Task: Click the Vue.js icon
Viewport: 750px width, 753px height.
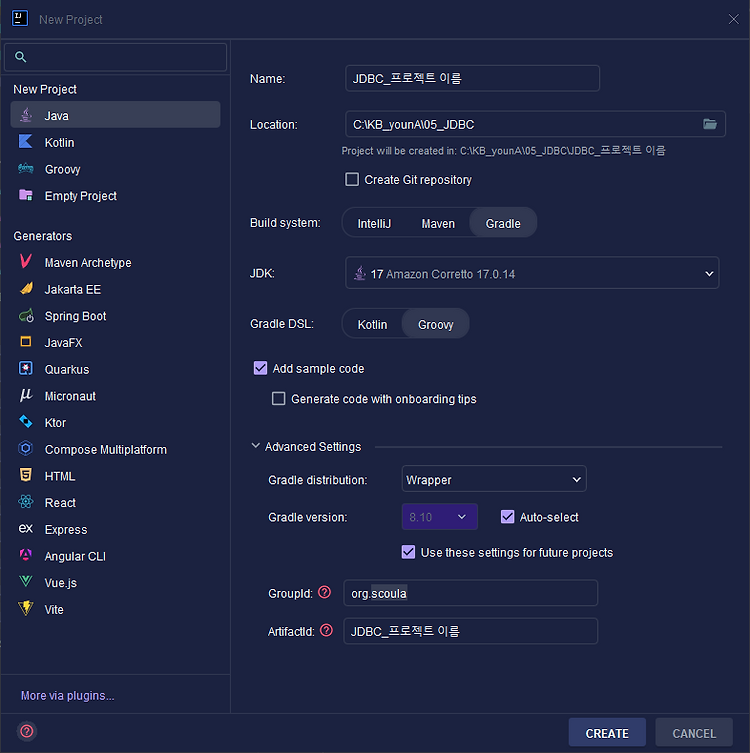Action: (x=25, y=582)
